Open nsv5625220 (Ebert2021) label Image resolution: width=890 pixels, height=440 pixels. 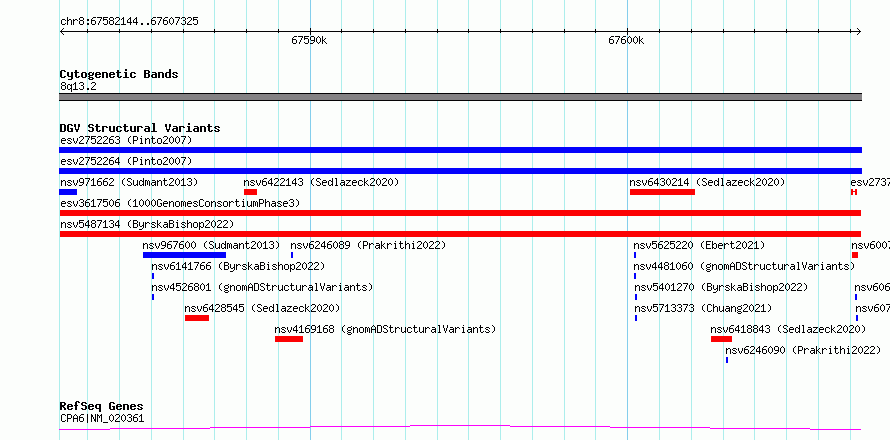point(699,245)
